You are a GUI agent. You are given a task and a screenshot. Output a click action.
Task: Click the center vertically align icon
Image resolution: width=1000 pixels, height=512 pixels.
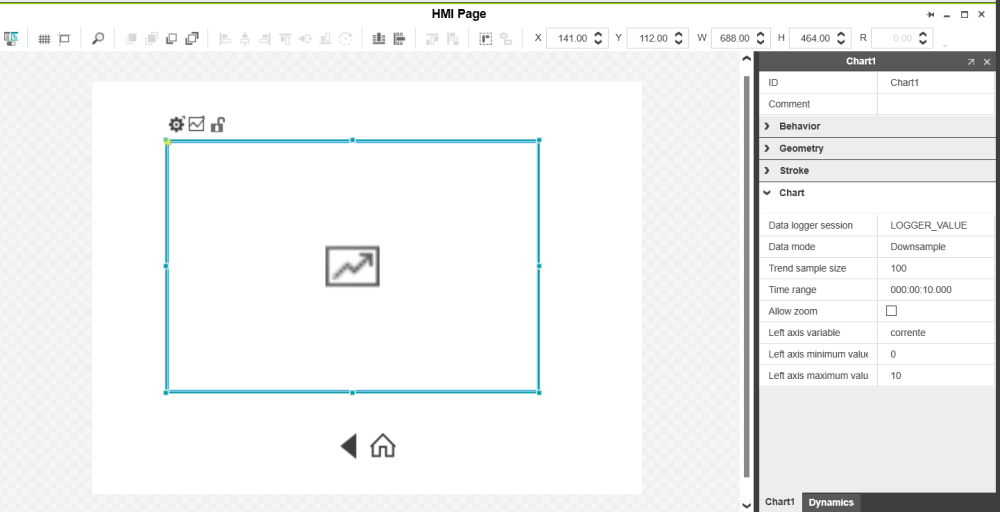(x=305, y=39)
